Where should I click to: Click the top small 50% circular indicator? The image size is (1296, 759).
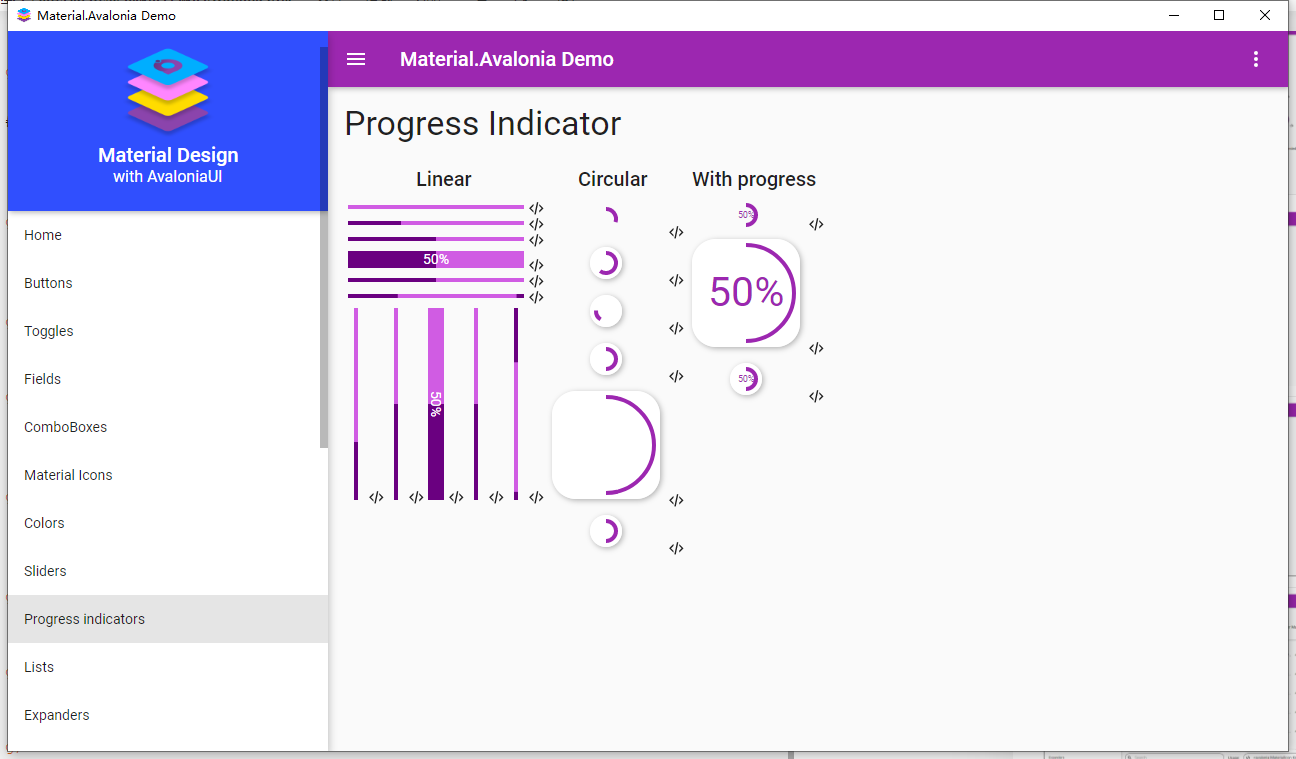(746, 215)
